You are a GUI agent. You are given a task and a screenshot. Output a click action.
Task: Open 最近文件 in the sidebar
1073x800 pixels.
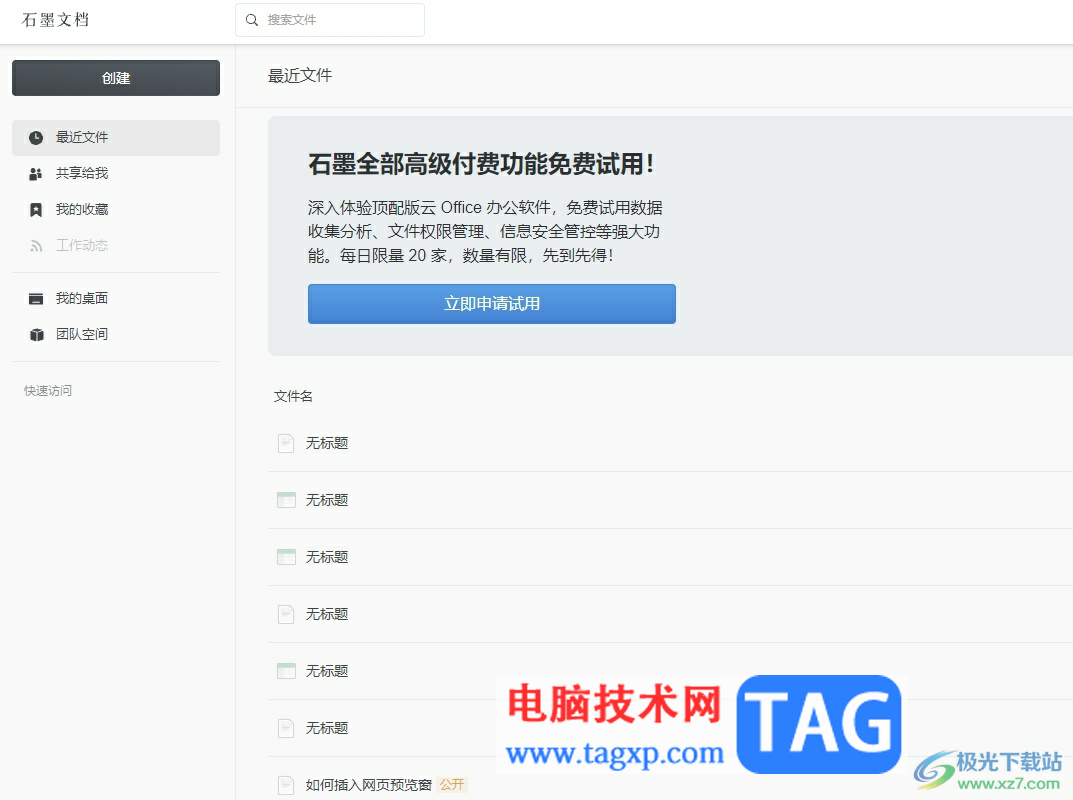click(116, 138)
